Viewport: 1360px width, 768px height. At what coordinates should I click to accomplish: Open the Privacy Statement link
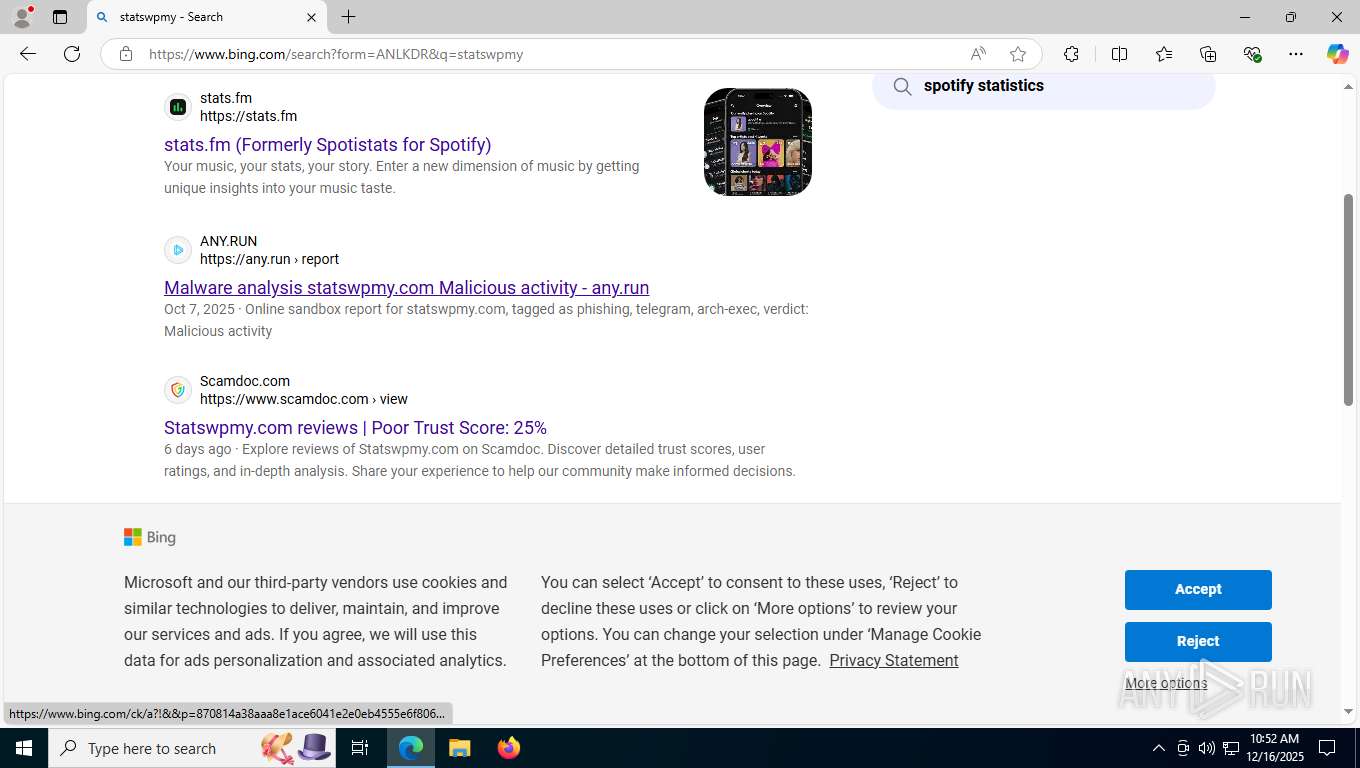tap(894, 661)
